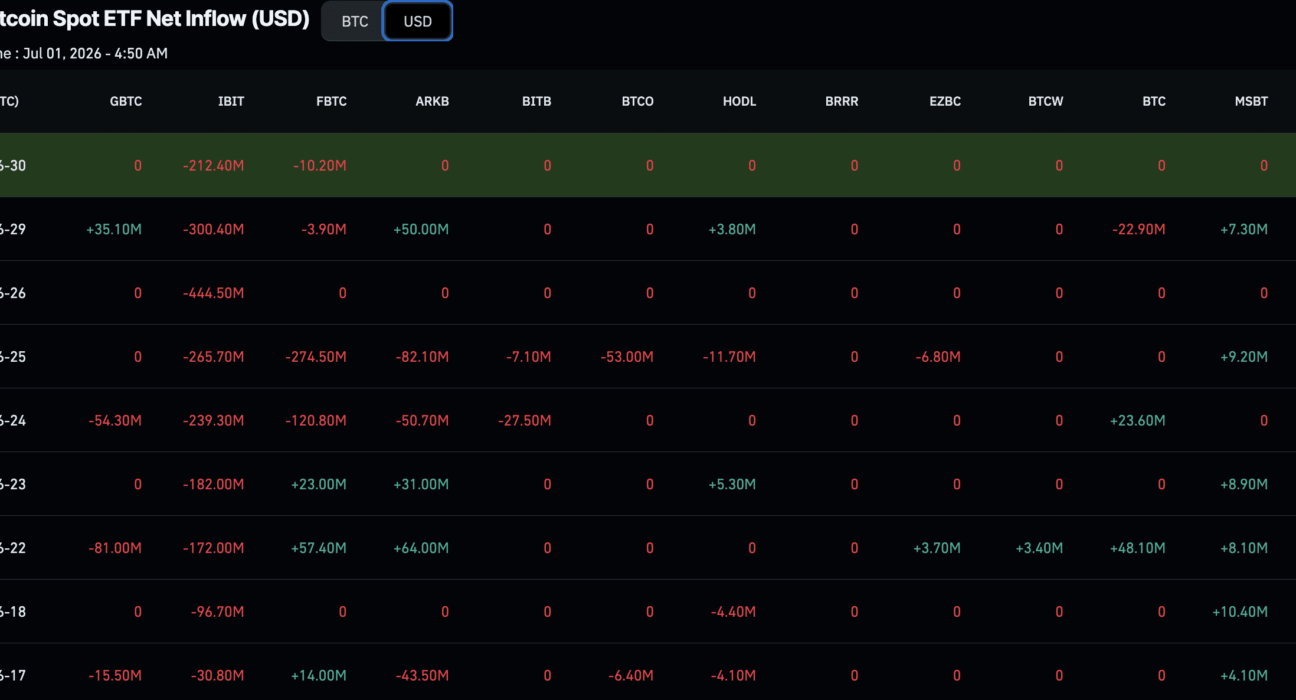Select the -6.40M BTCO cell

[631, 676]
